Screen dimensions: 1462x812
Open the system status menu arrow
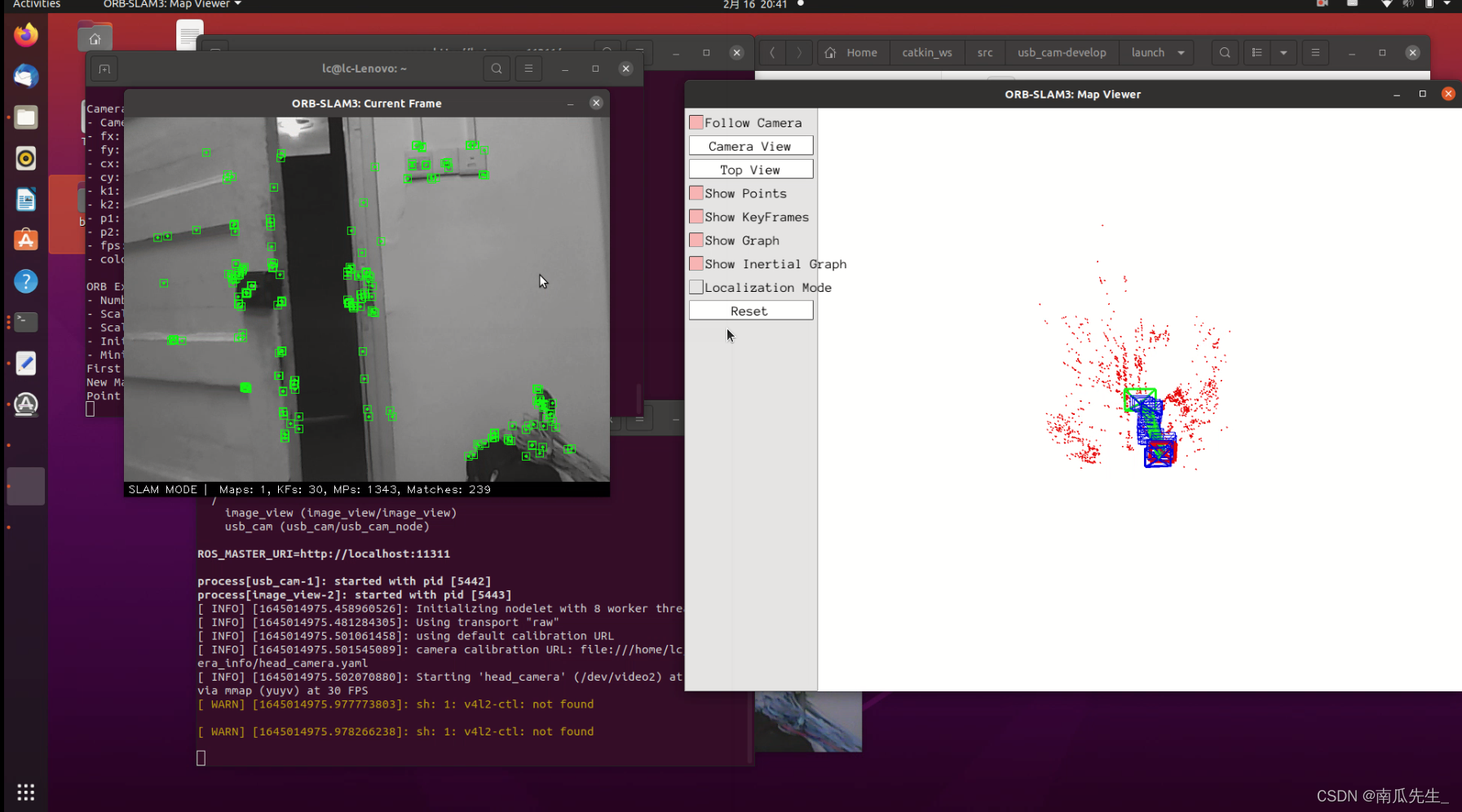click(x=1447, y=4)
